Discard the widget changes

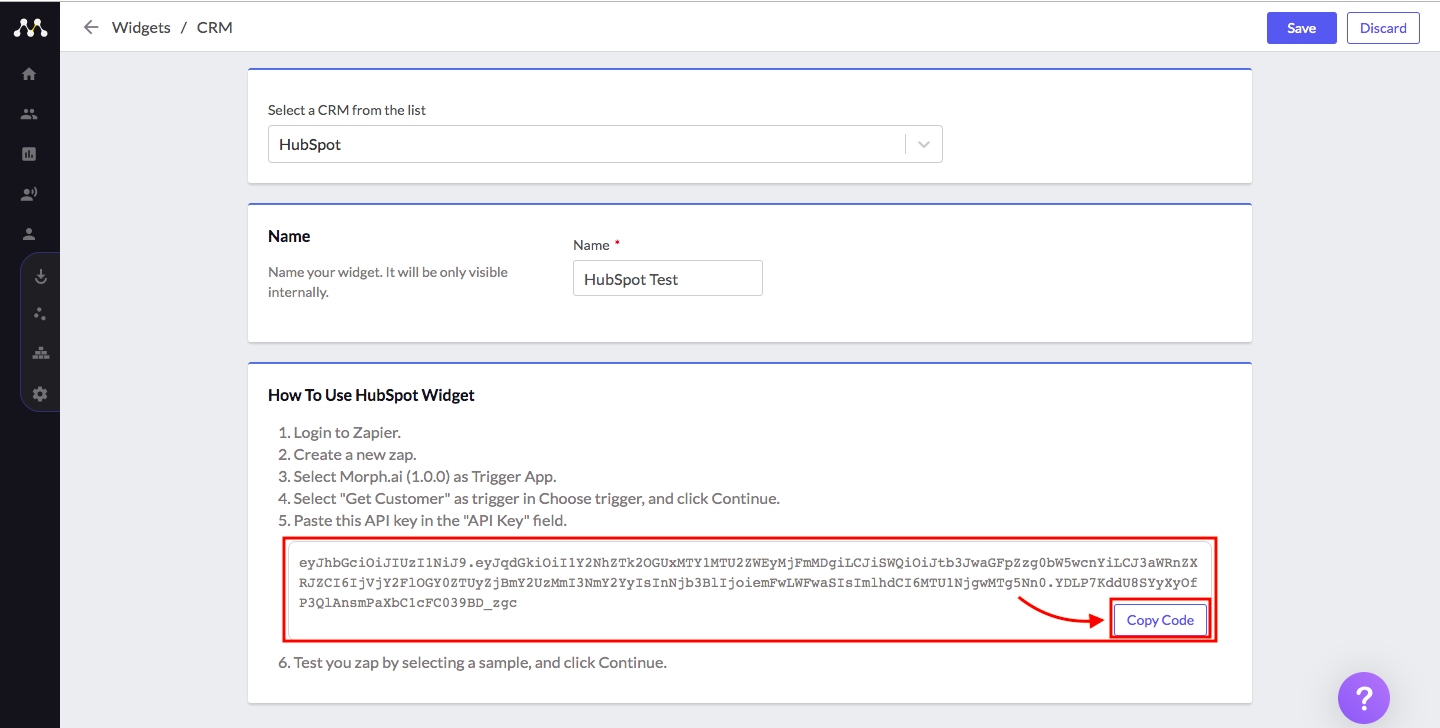1383,28
